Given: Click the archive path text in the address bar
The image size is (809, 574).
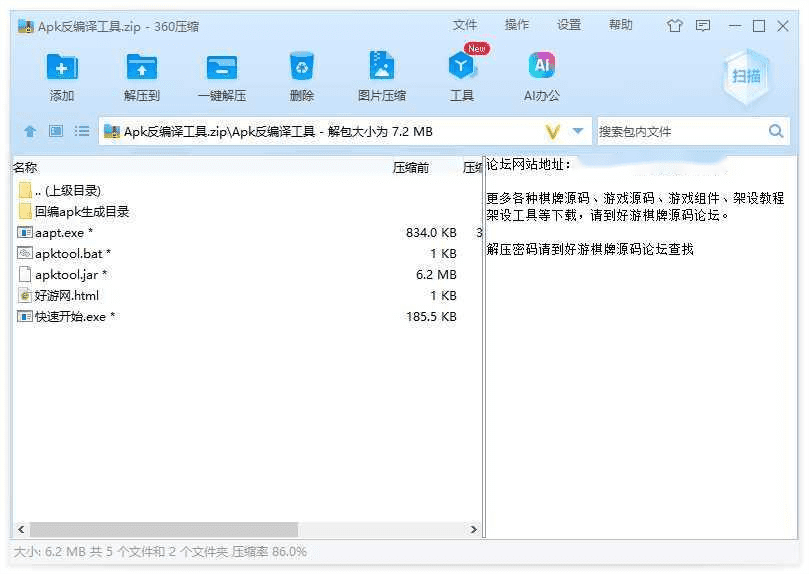Looking at the screenshot, I should (278, 132).
